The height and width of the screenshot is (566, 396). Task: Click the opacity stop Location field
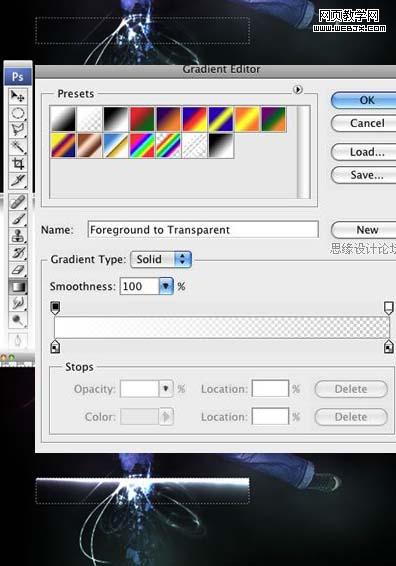[x=270, y=389]
